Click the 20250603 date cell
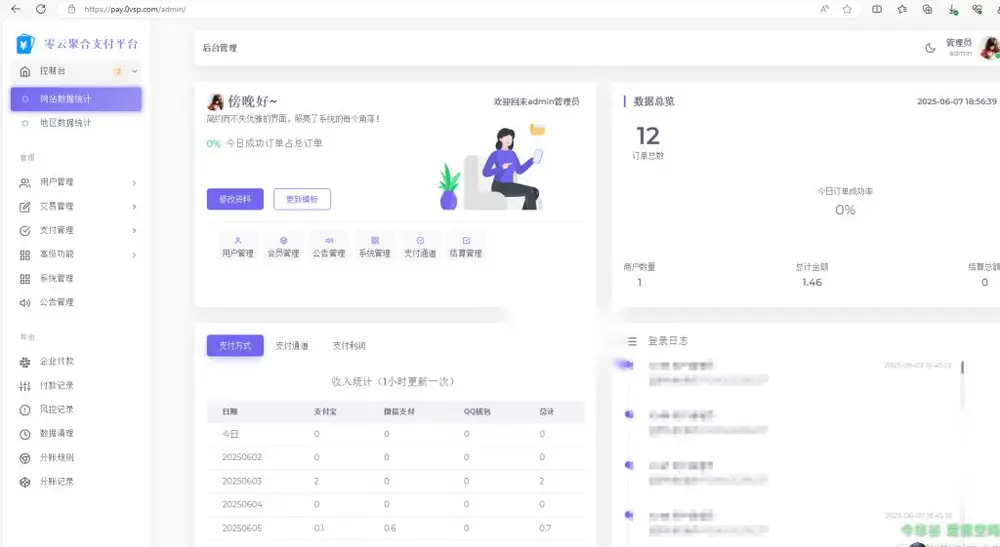The height and width of the screenshot is (547, 1000). tap(242, 481)
